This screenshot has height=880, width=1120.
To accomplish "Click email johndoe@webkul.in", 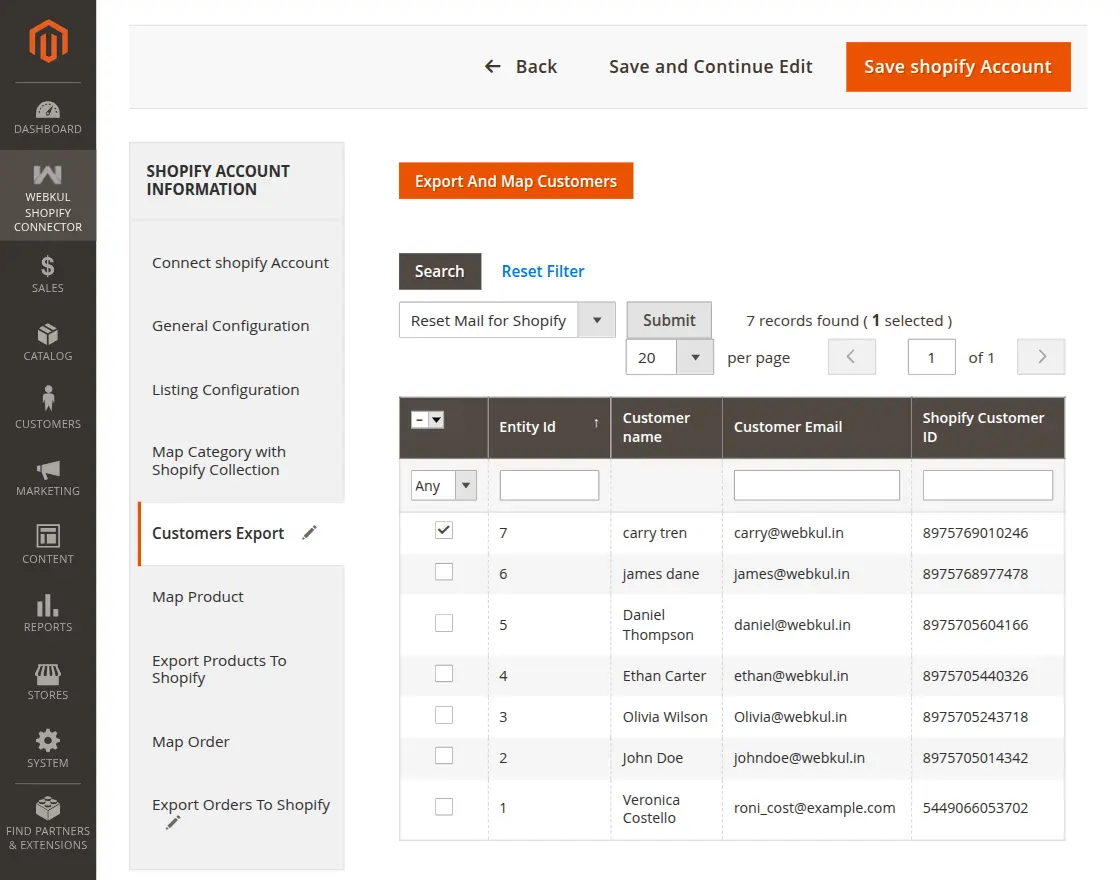I will pos(799,757).
